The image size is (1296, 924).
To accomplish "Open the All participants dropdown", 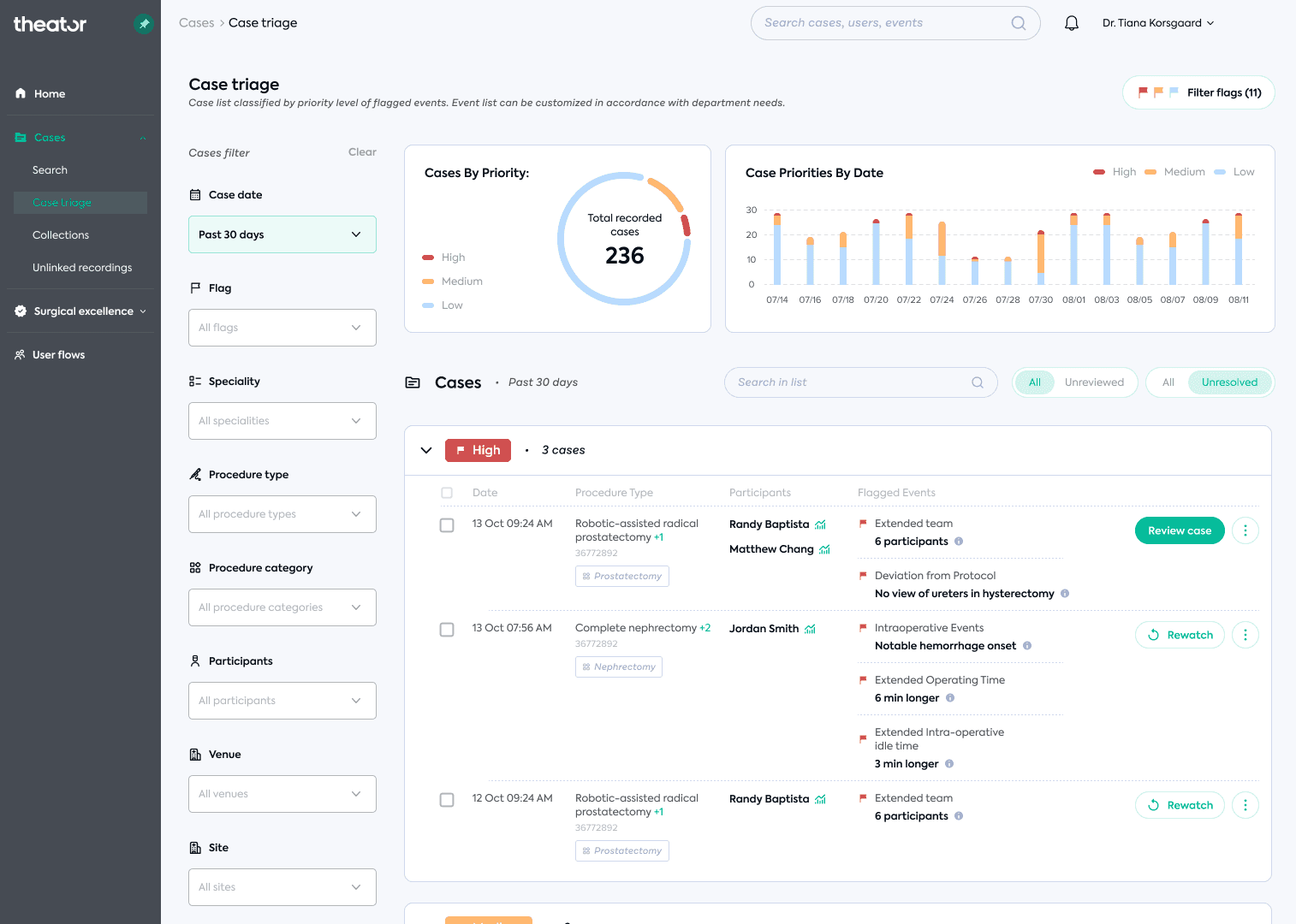I will click(282, 701).
